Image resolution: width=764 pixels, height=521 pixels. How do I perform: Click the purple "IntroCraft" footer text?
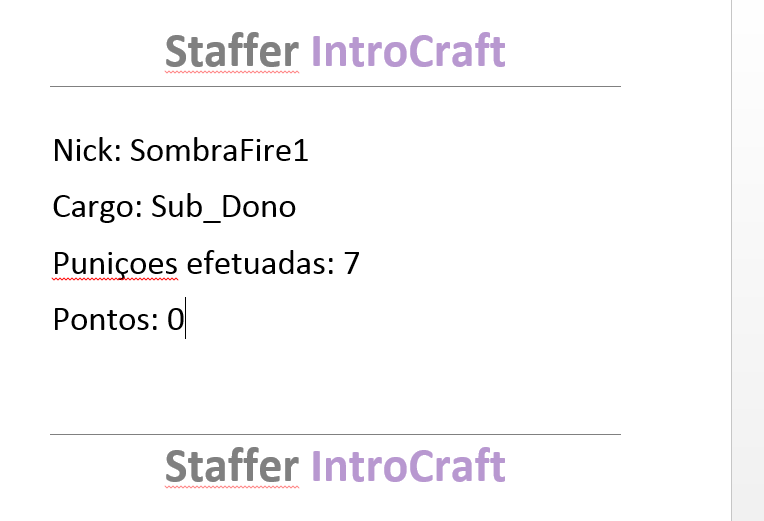408,466
